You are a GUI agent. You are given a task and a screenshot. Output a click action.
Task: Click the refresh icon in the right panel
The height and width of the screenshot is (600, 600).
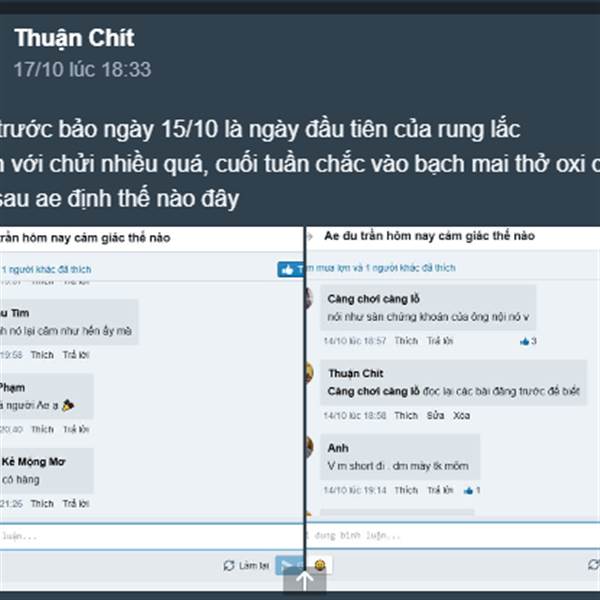pyautogui.click(x=594, y=564)
